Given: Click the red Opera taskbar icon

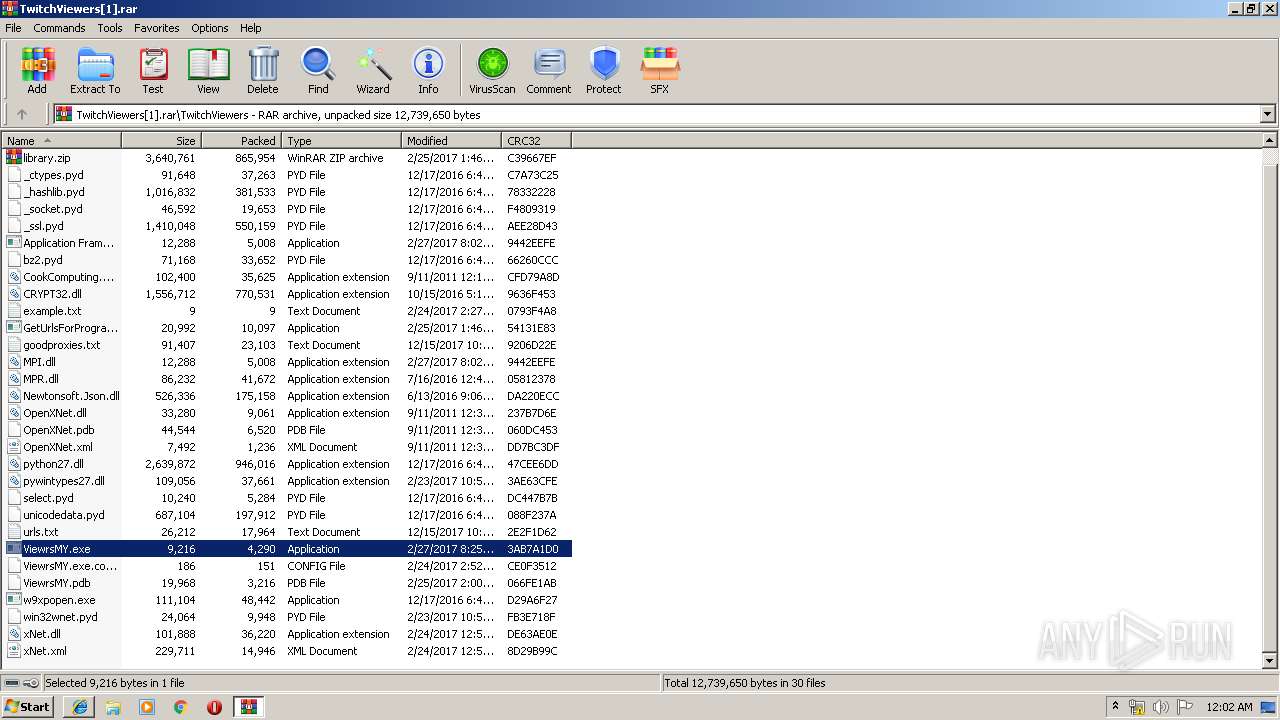Looking at the screenshot, I should tap(214, 707).
